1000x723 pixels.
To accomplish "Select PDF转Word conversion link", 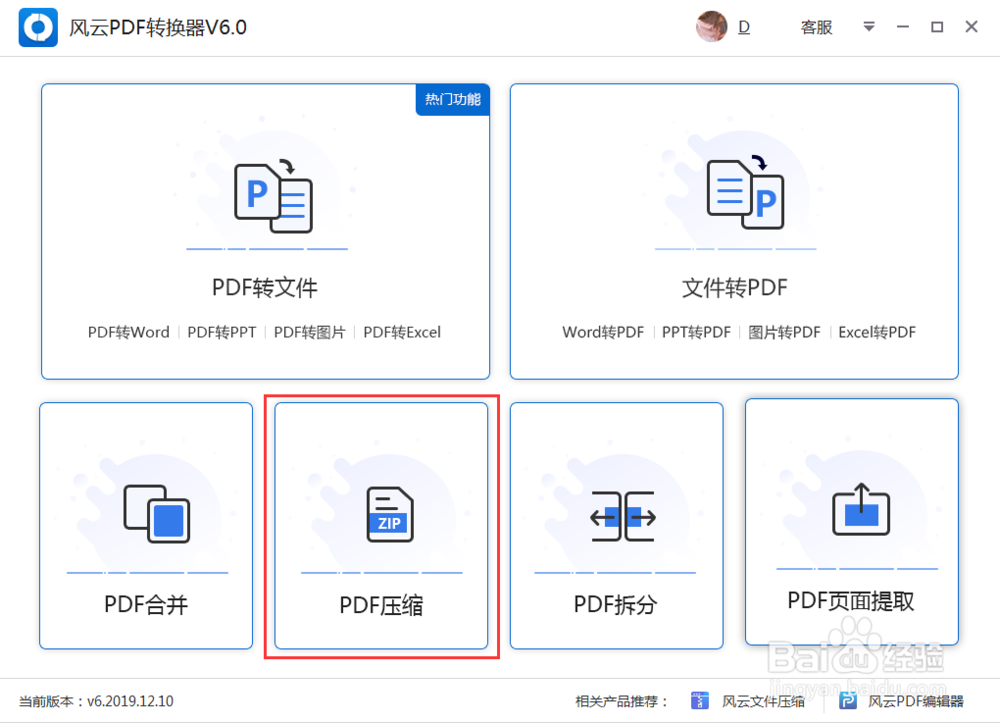I will [128, 332].
